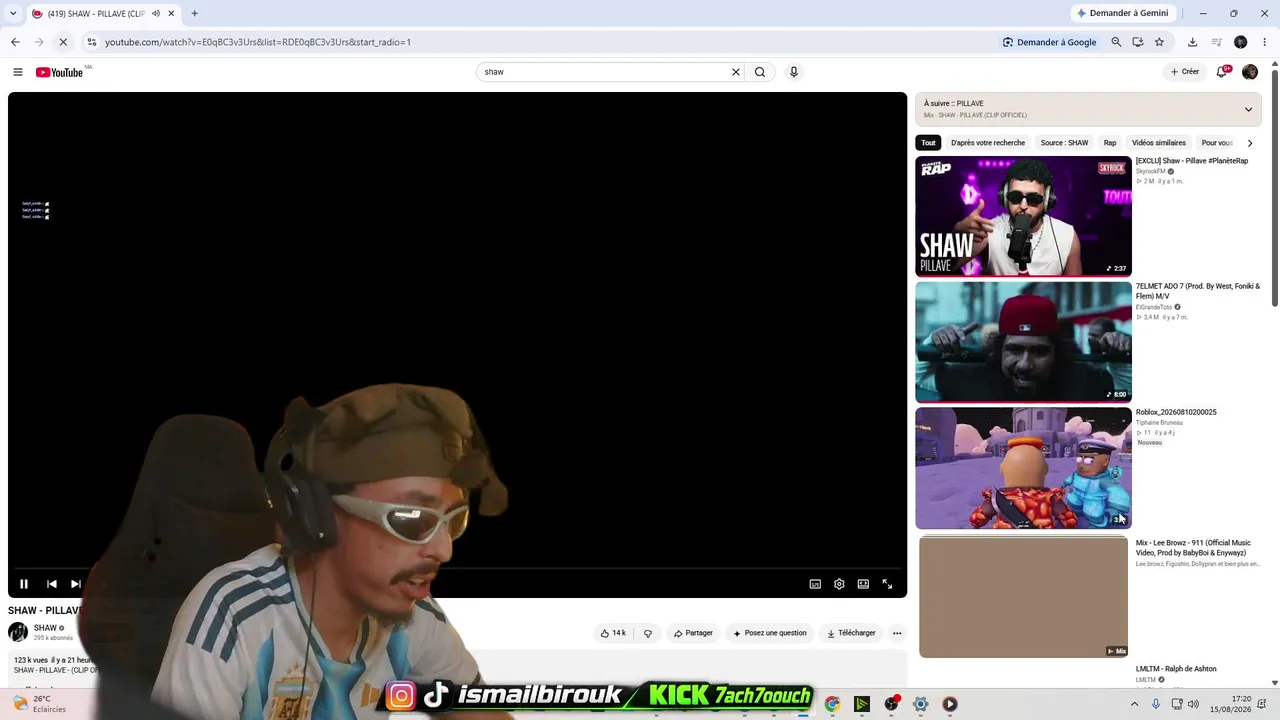This screenshot has width=1280, height=720.
Task: Open Mix - Lee Browz 911 title
Action: click(x=1193, y=548)
